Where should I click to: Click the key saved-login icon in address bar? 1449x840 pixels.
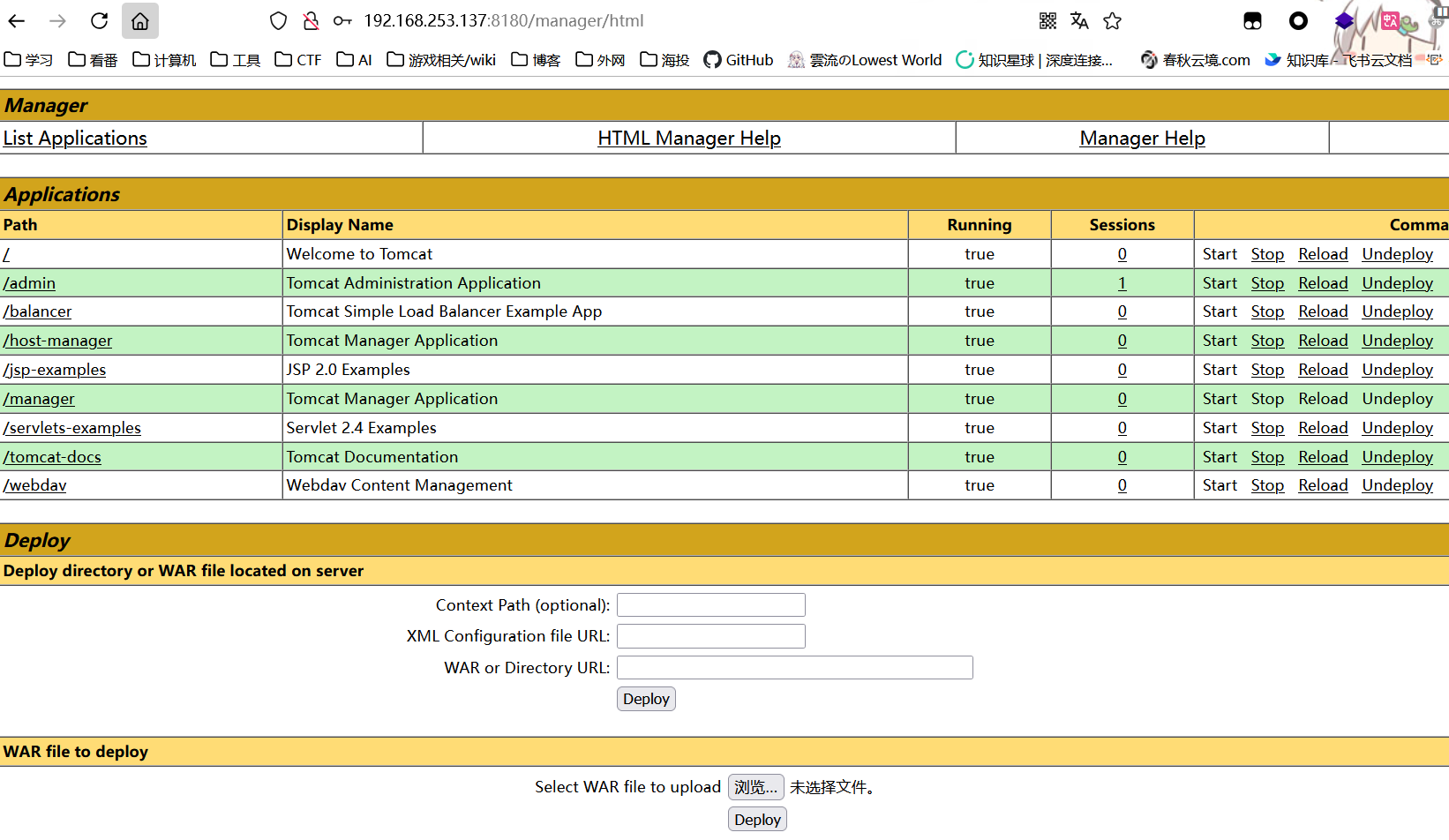(x=342, y=20)
